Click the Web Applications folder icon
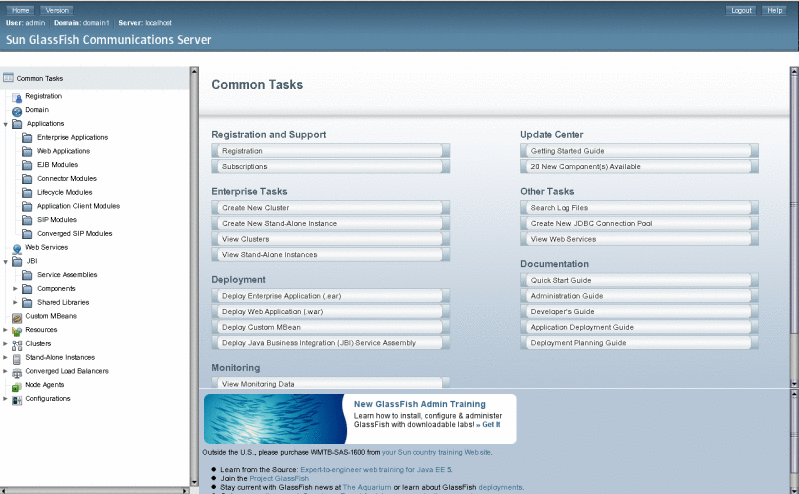The image size is (799, 494). pos(27,151)
